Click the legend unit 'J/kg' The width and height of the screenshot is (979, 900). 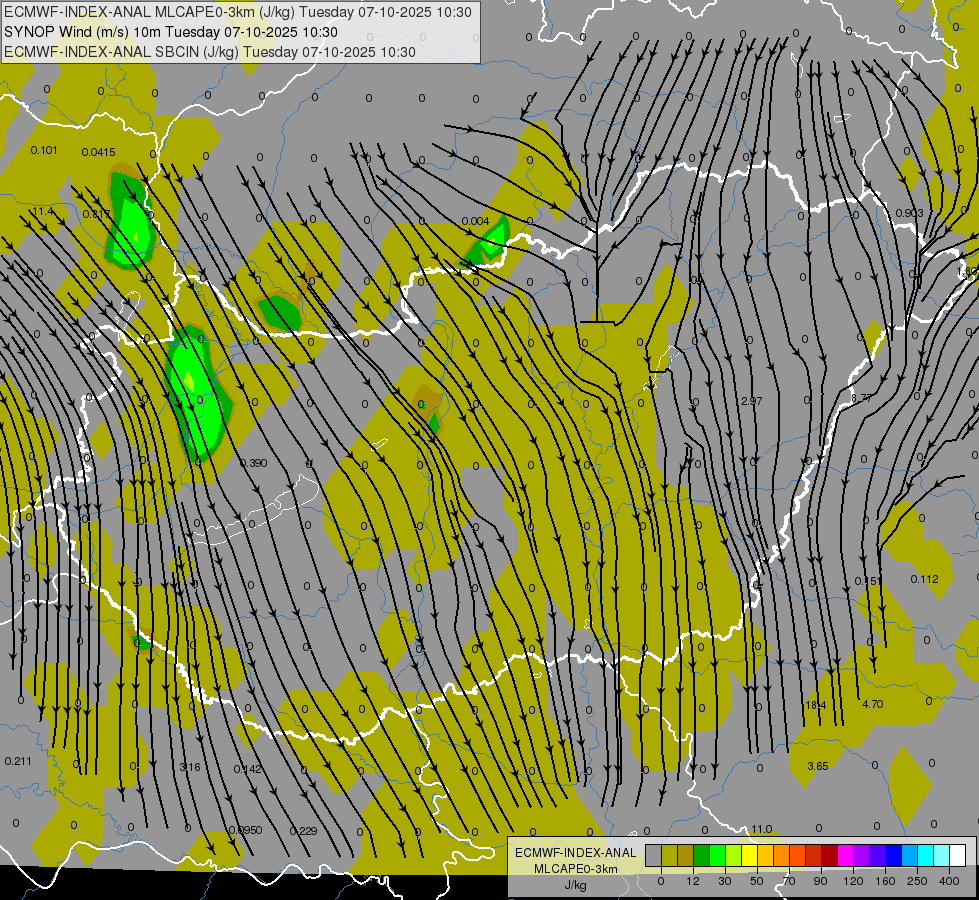click(x=576, y=885)
